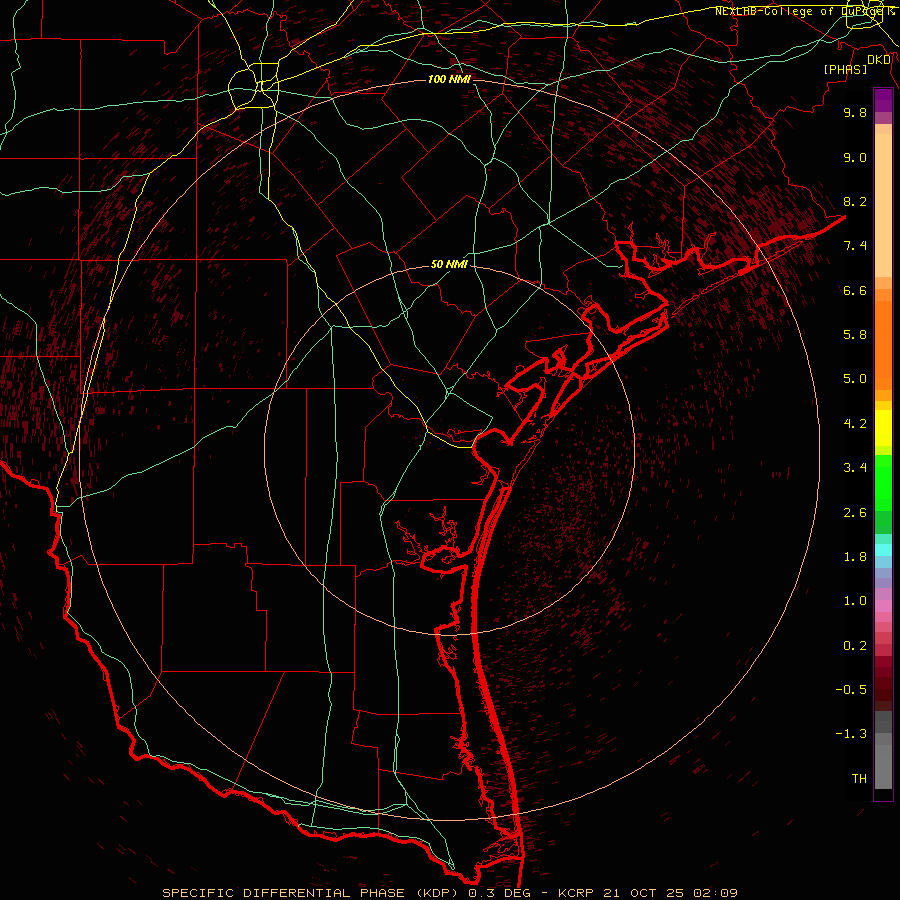
Task: Click the "100 NMI" range ring label
Action: pos(449,79)
